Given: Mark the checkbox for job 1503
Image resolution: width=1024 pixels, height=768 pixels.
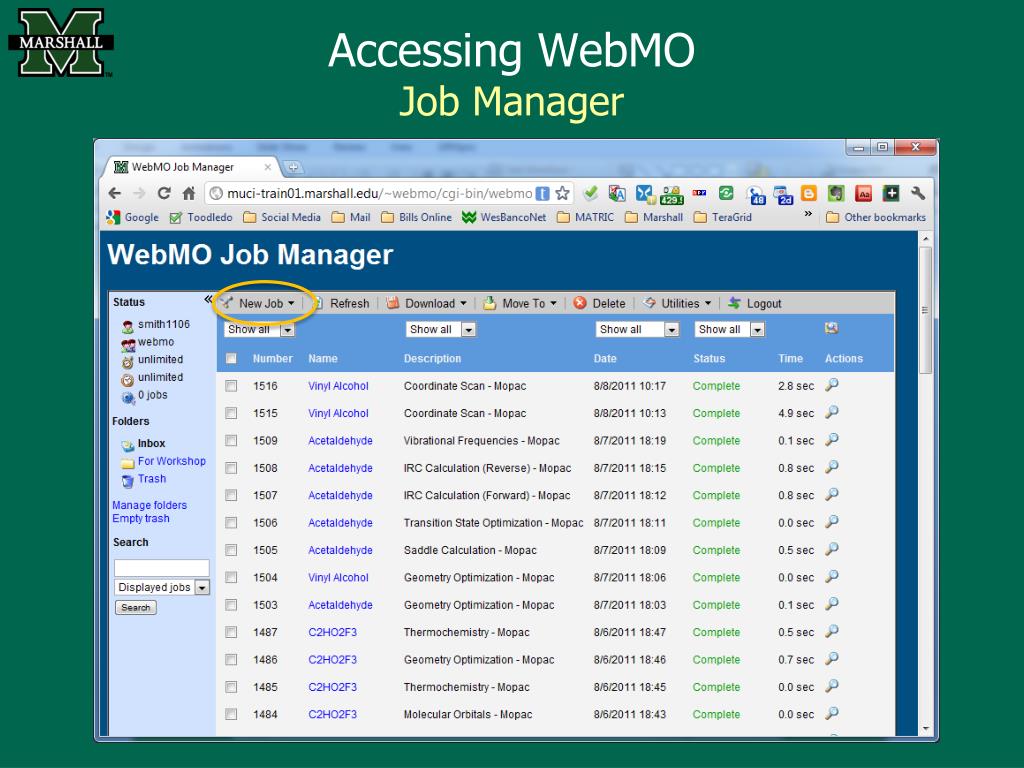Looking at the screenshot, I should pyautogui.click(x=231, y=605).
